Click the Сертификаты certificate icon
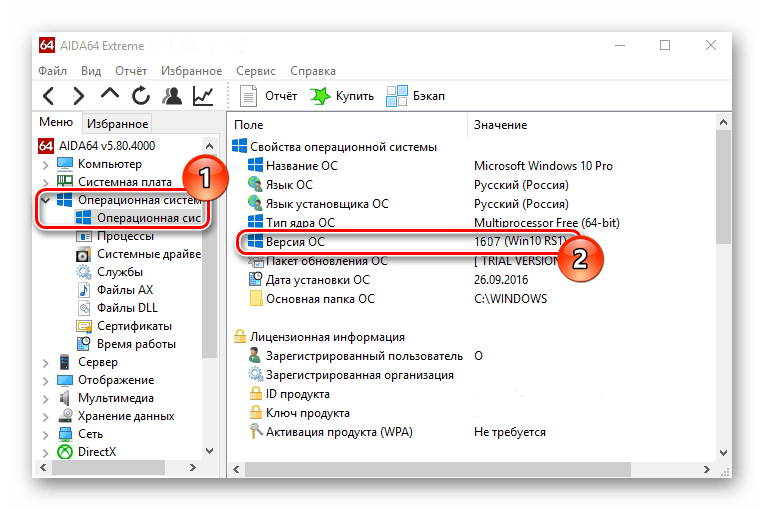 (x=84, y=326)
